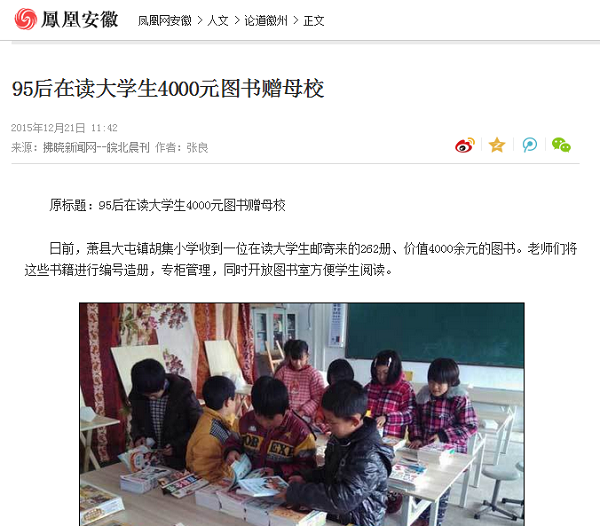Click the chevron after 人文

point(236,21)
